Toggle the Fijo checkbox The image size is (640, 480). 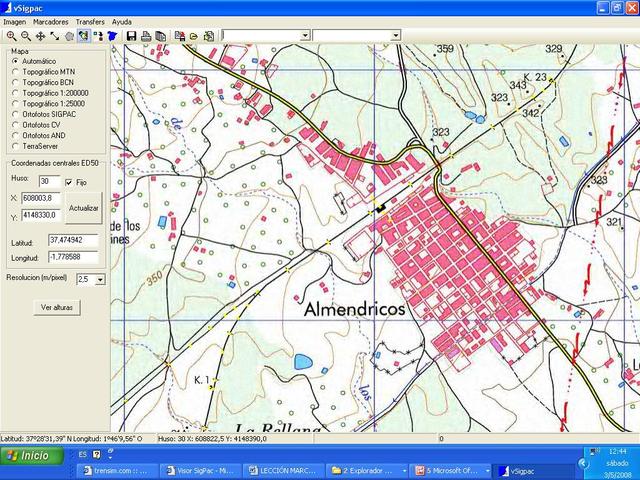pos(69,183)
